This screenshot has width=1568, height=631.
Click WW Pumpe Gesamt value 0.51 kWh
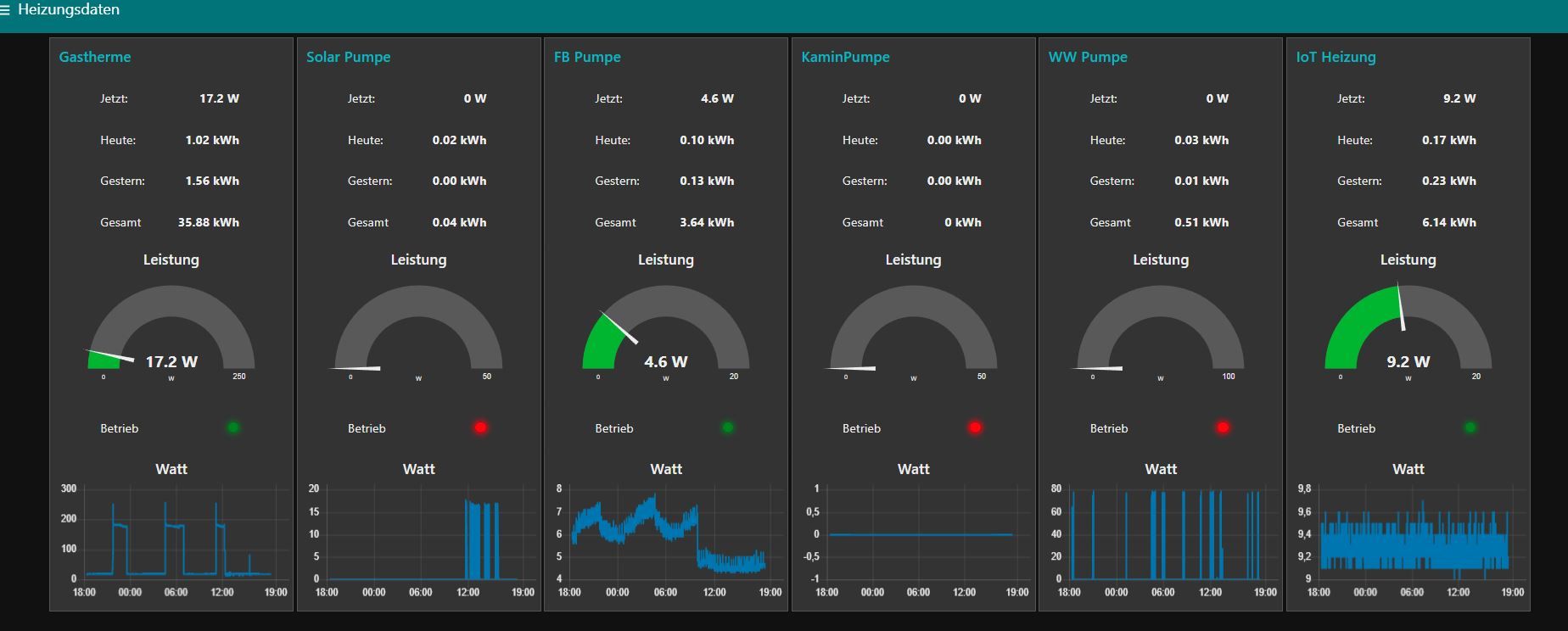coord(1201,222)
